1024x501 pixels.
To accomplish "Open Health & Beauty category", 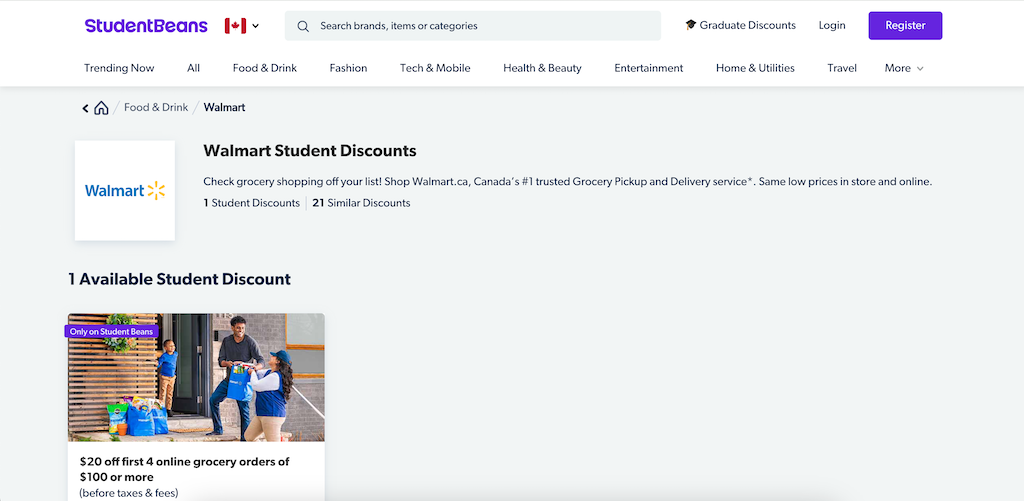I will click(542, 68).
